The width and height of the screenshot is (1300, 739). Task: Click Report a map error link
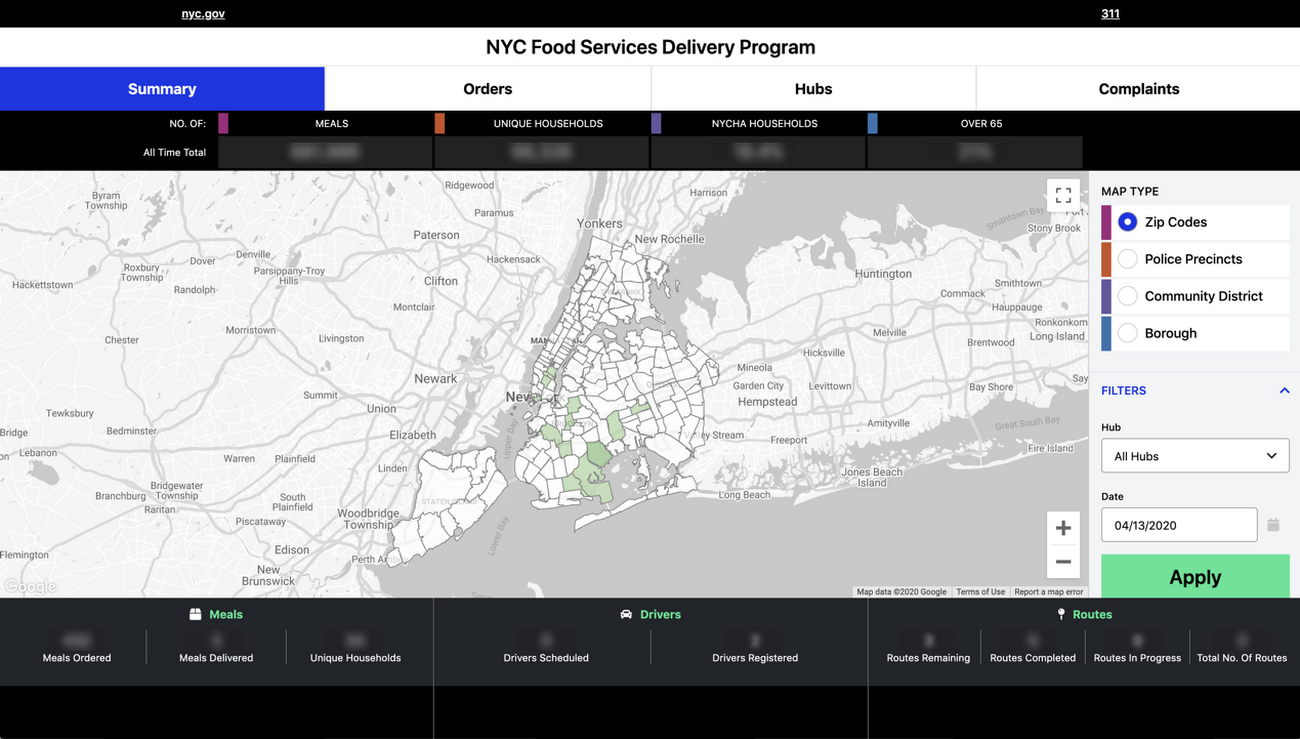(1048, 592)
